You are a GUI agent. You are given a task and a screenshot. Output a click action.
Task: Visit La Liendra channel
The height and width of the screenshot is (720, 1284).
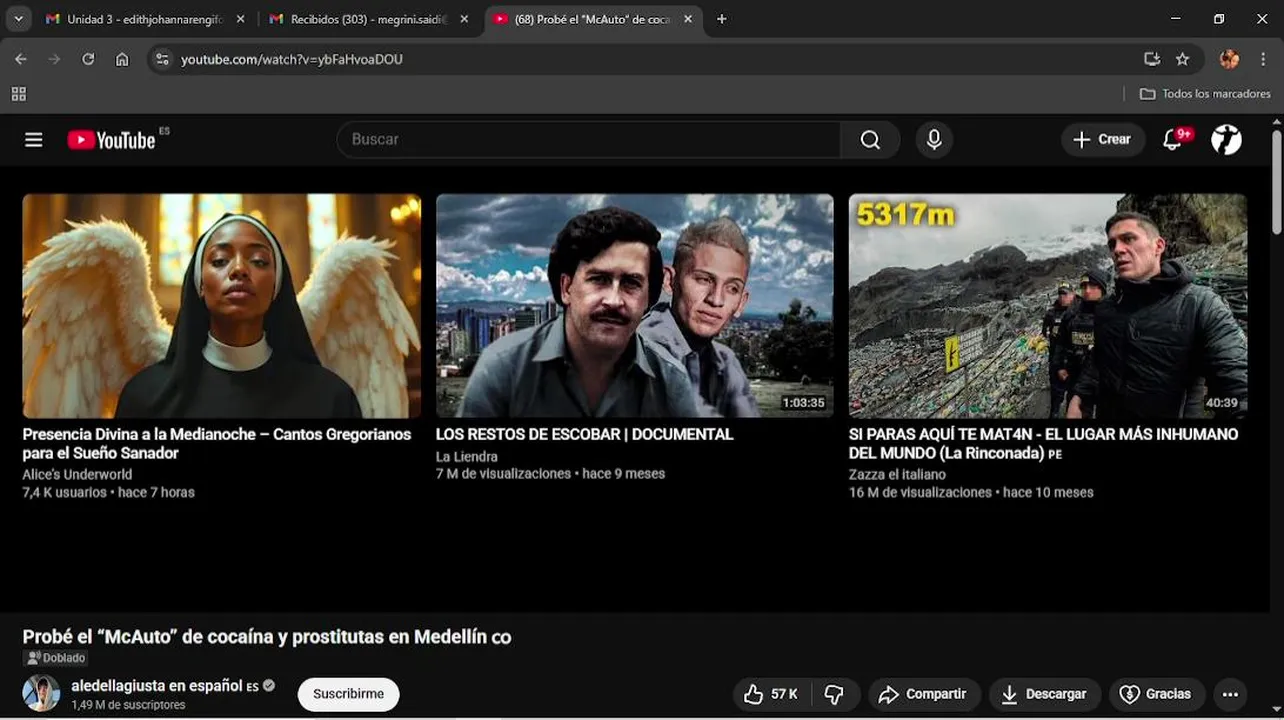(x=466, y=456)
